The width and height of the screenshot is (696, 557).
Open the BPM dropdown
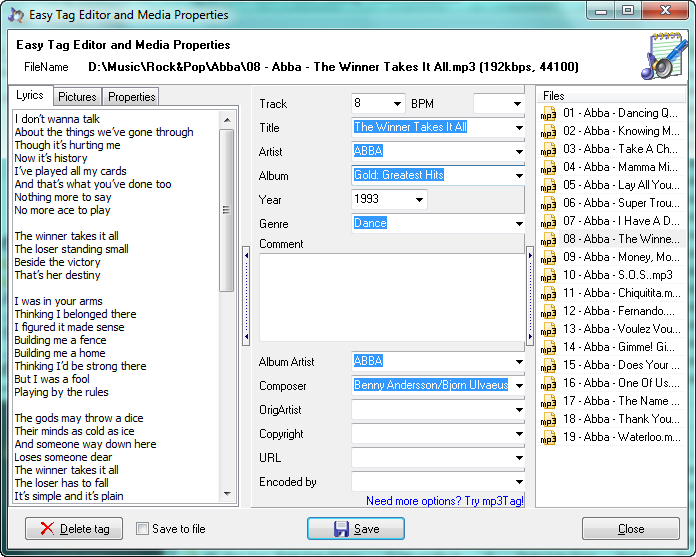pos(517,104)
